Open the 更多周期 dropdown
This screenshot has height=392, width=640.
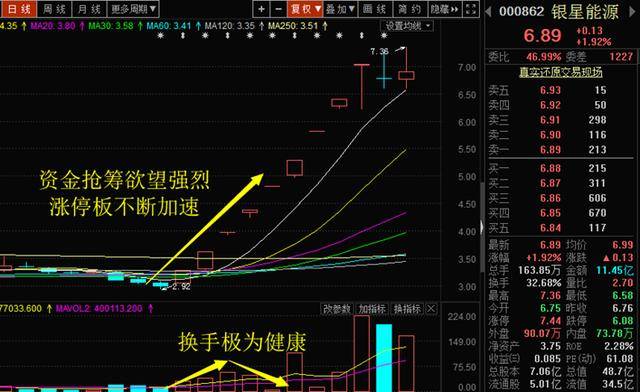point(133,9)
